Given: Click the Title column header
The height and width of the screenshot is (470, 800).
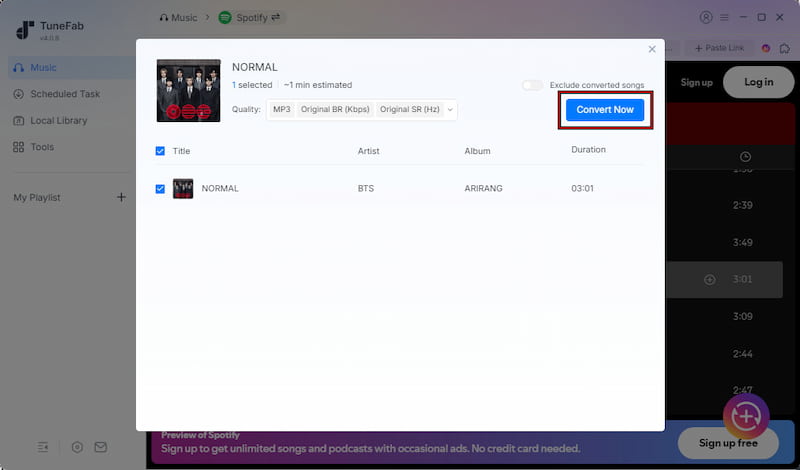Looking at the screenshot, I should (x=181, y=151).
